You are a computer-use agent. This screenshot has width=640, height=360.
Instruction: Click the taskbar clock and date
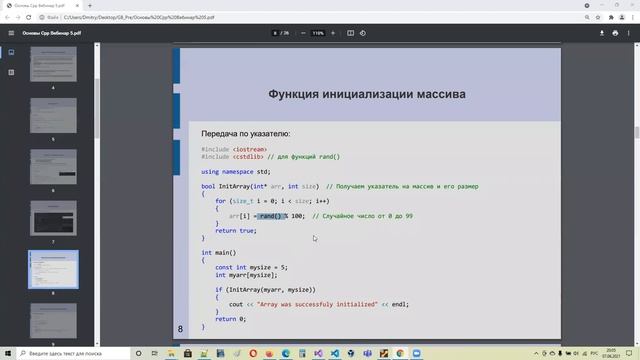(x=611, y=353)
